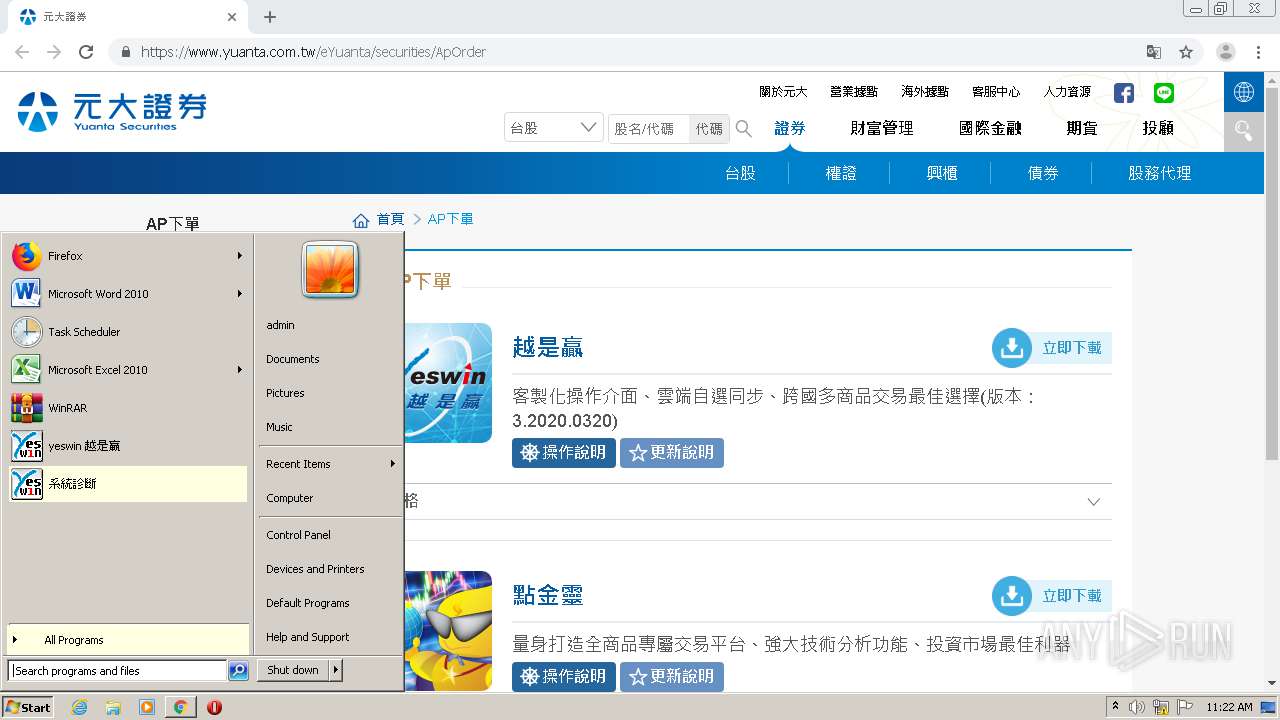The height and width of the screenshot is (720, 1280).
Task: Click the Shut down button
Action: pos(293,670)
